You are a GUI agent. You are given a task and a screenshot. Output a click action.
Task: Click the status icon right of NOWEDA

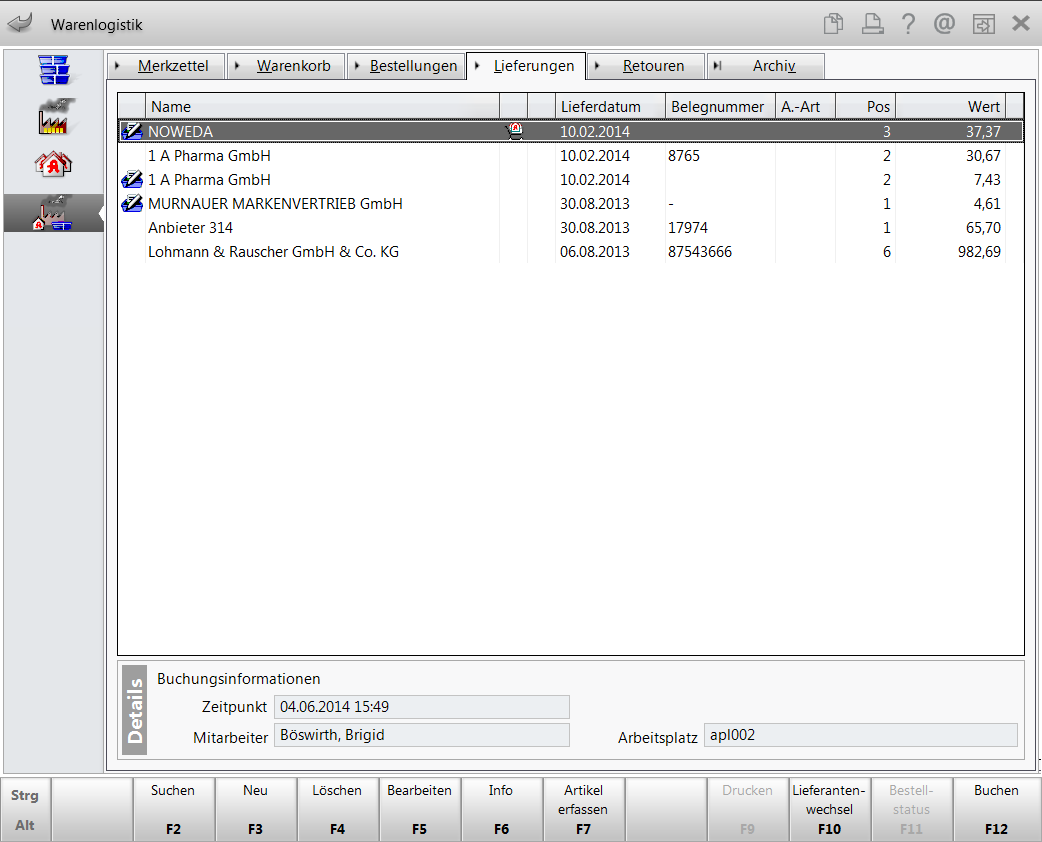point(514,131)
